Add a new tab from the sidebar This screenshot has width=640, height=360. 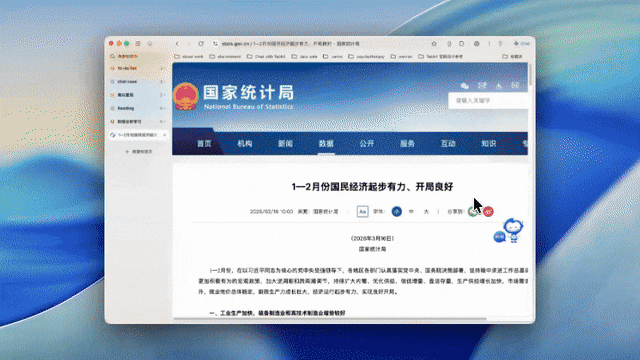click(139, 151)
